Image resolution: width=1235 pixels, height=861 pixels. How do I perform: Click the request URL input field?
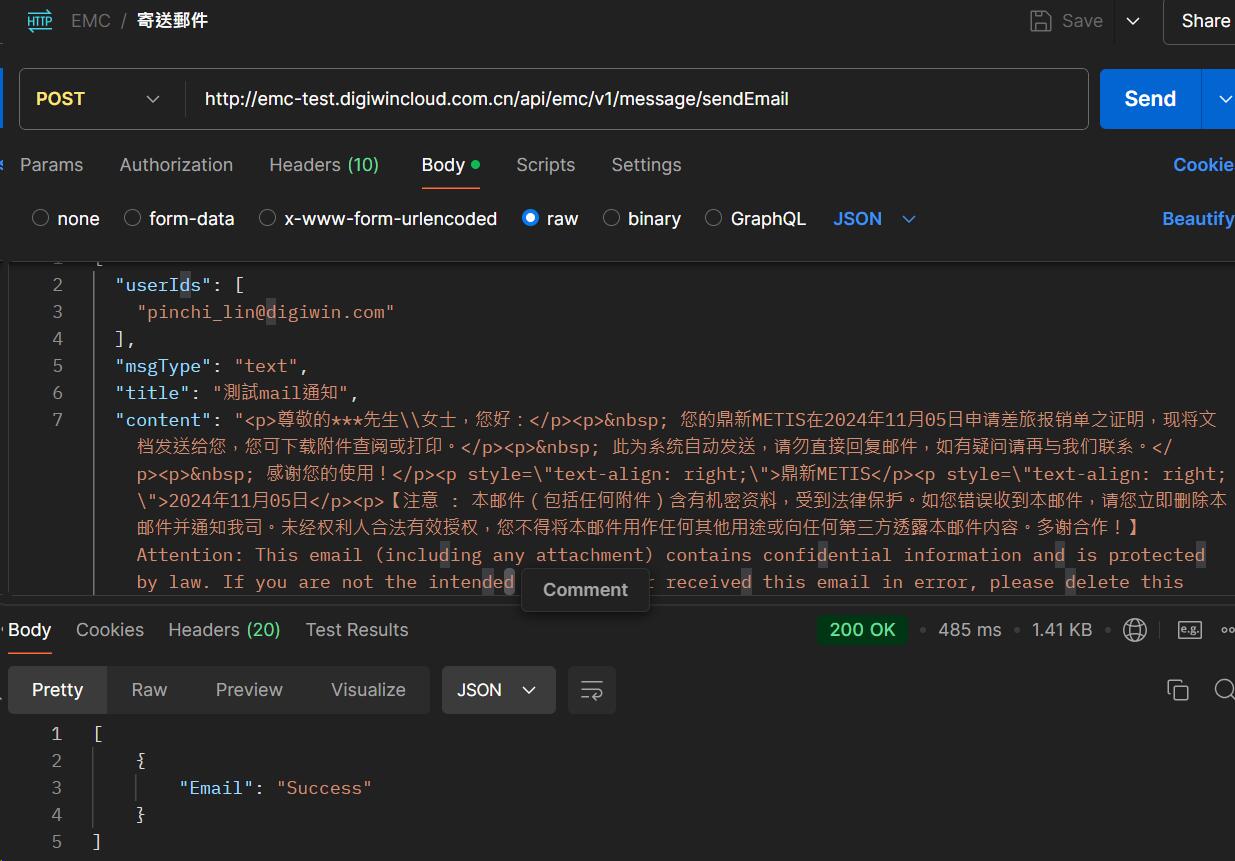[637, 99]
